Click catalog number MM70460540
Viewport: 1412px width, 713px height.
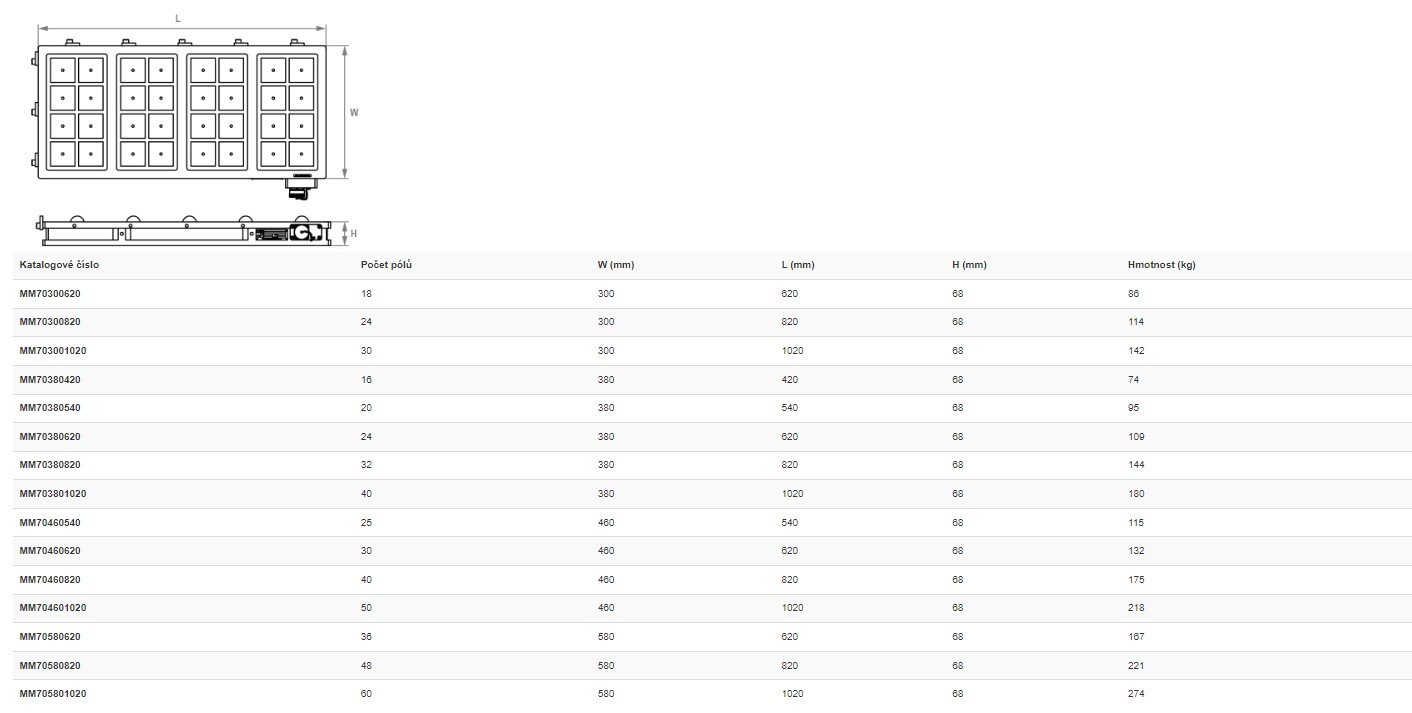[x=50, y=522]
